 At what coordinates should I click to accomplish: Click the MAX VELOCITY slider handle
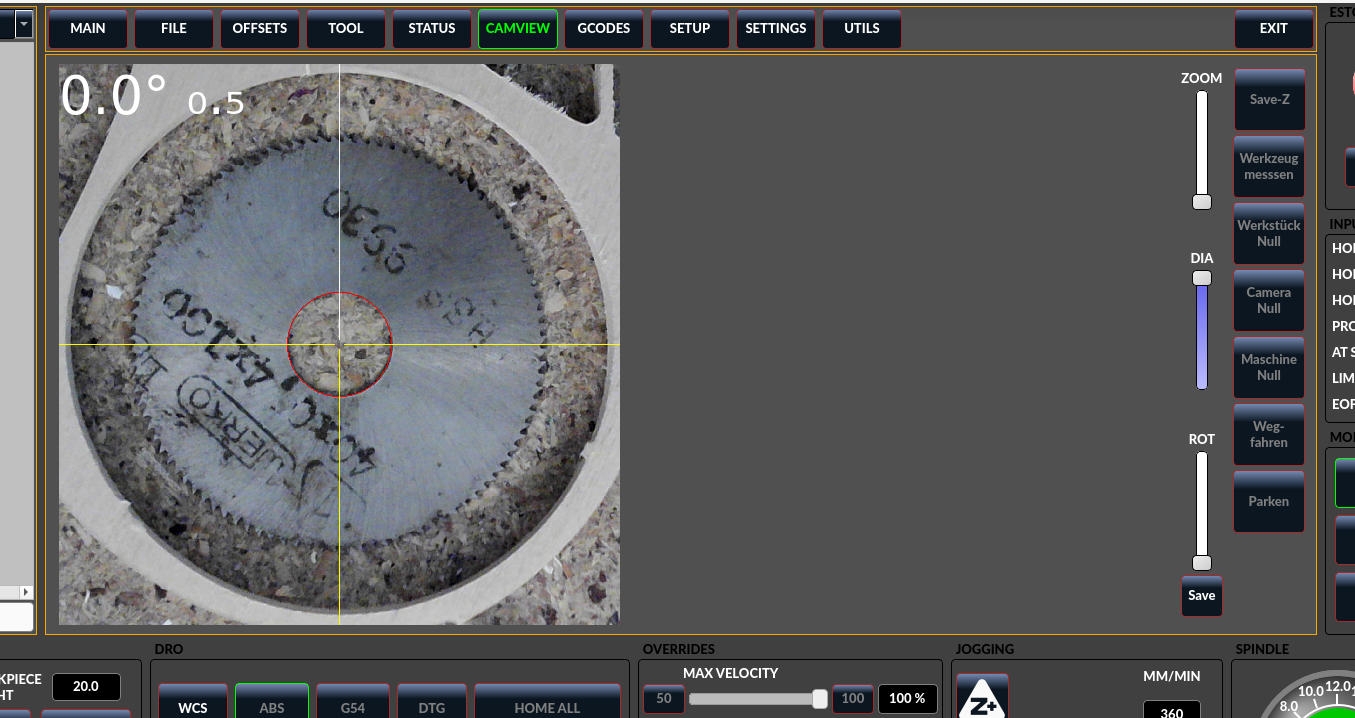(820, 698)
